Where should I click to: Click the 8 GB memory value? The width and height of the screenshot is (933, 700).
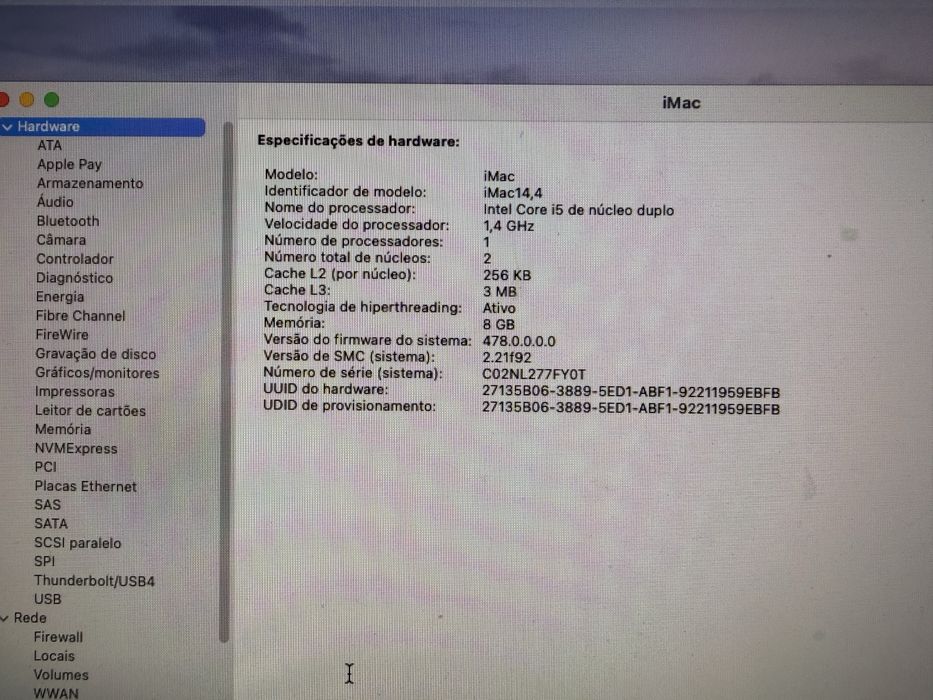[x=499, y=325]
